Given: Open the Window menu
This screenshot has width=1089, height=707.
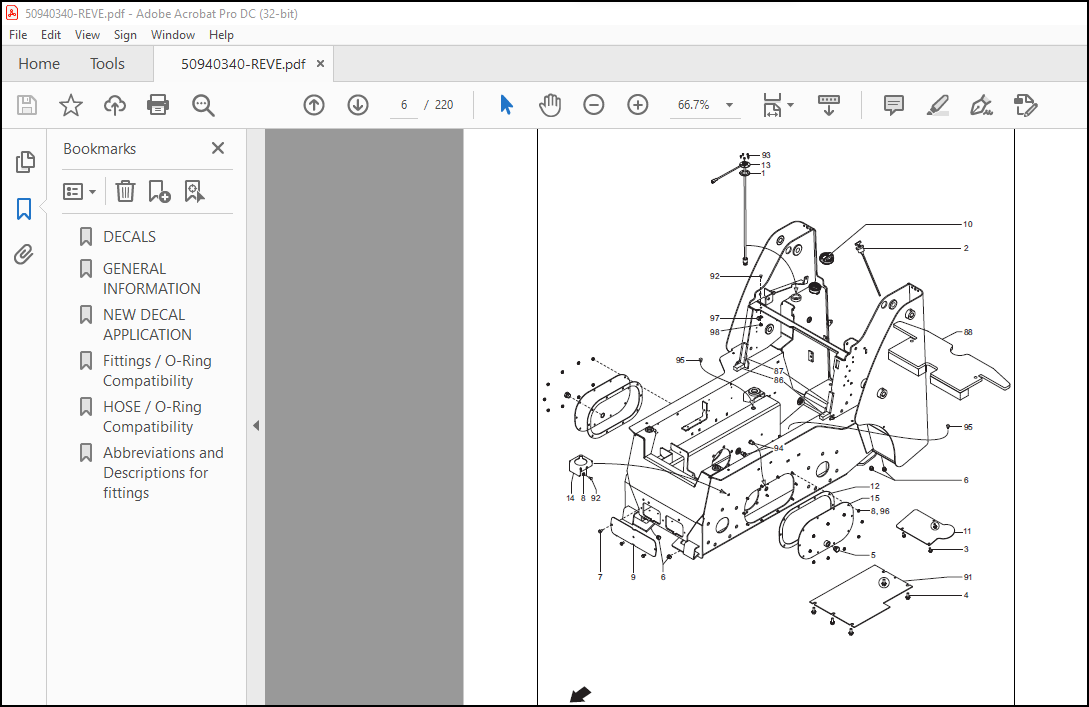Looking at the screenshot, I should [x=173, y=35].
